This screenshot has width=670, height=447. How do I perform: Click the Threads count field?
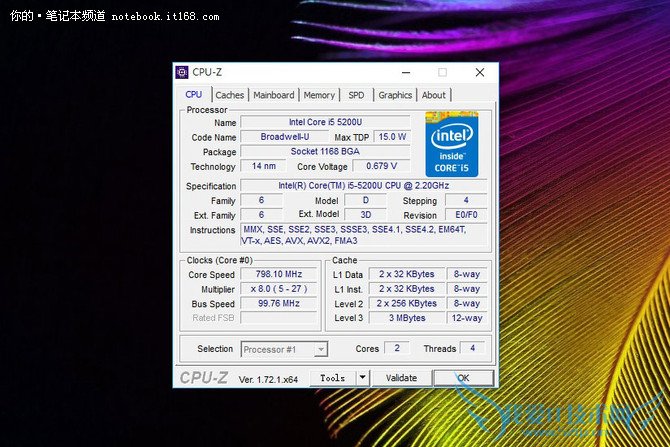pos(473,348)
